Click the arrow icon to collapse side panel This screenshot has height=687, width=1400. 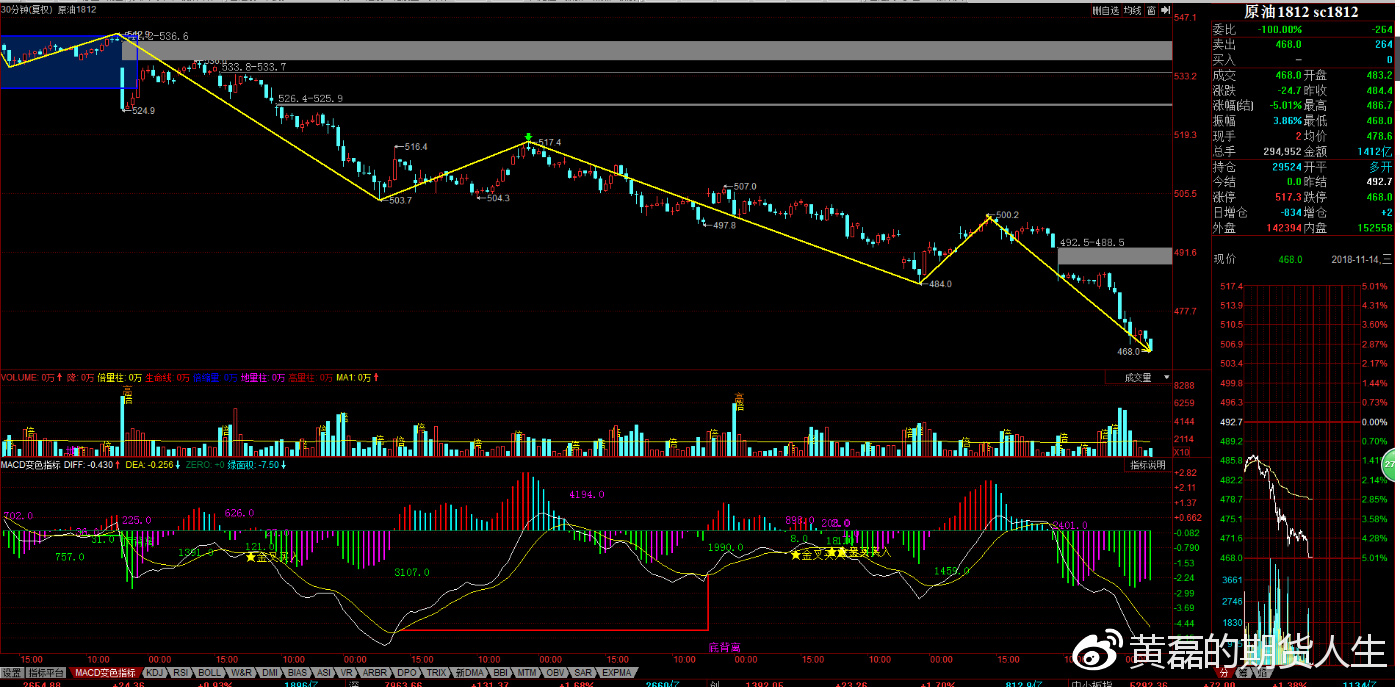tap(1165, 10)
